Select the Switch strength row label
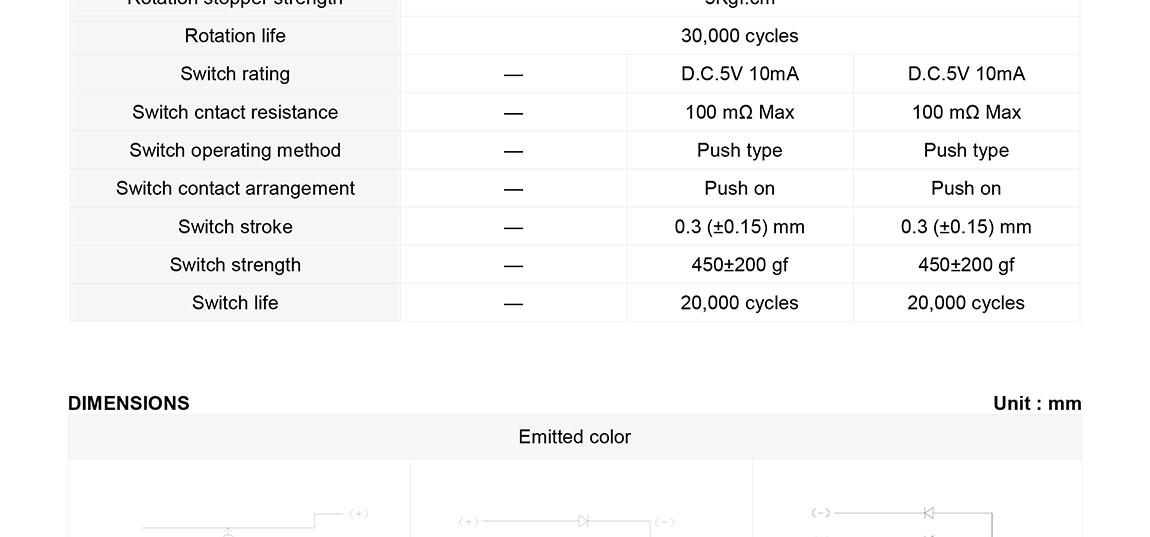Image resolution: width=1150 pixels, height=537 pixels. [235, 265]
